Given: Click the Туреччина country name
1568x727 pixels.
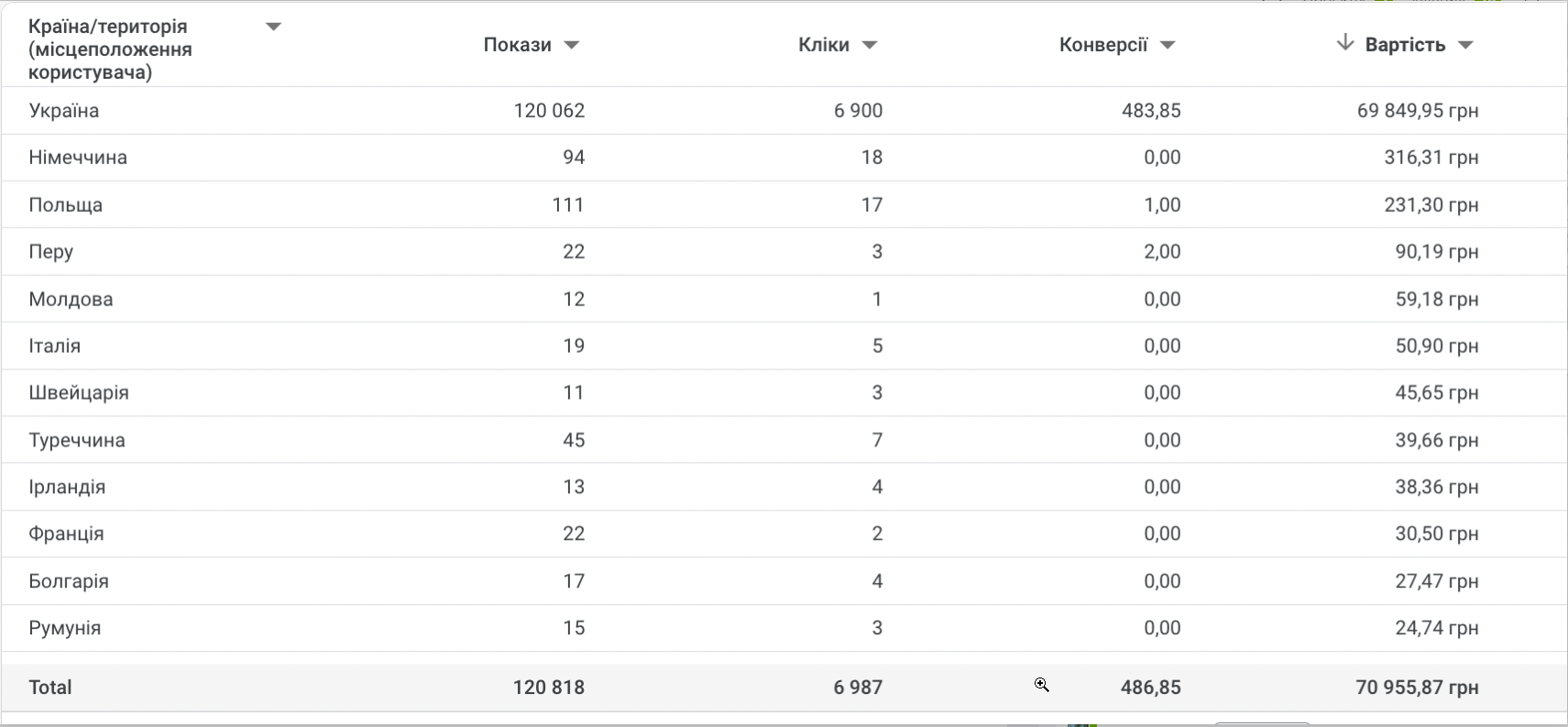Looking at the screenshot, I should [x=77, y=440].
